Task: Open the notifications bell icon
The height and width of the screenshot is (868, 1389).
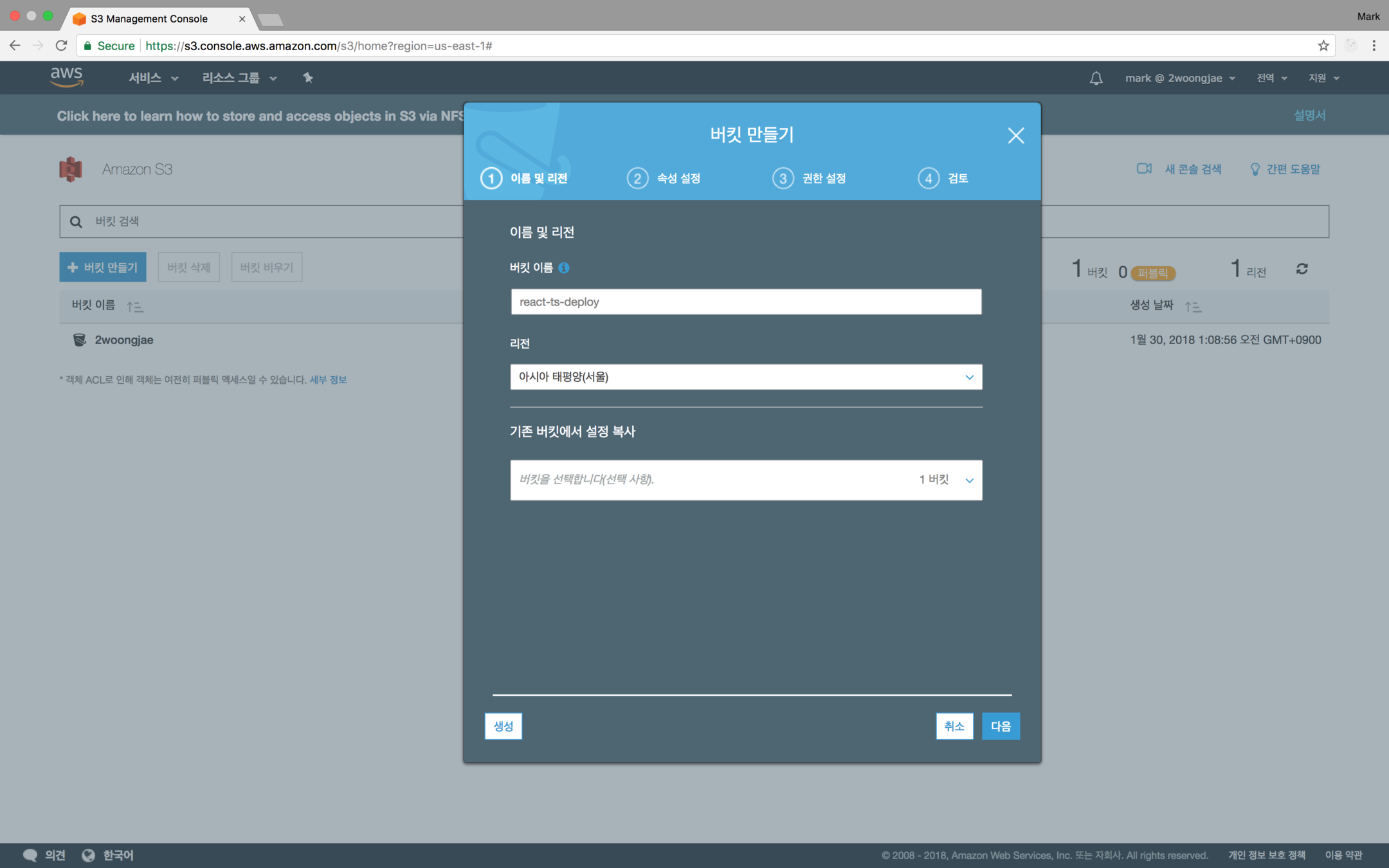Action: point(1096,78)
